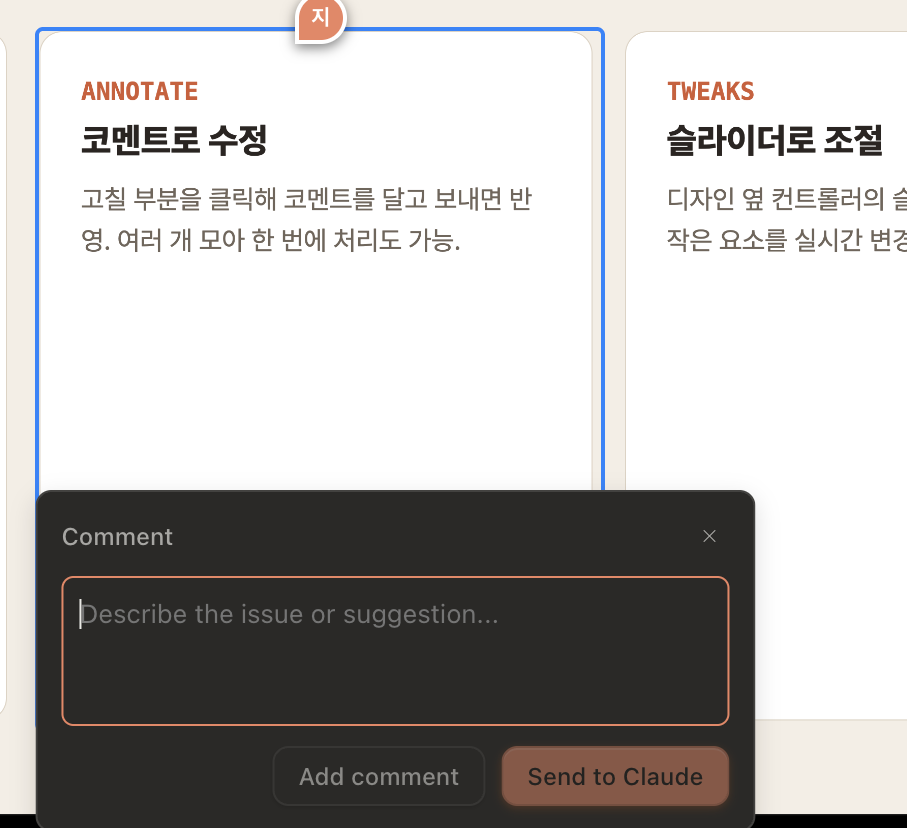Click the Add comment button
Screen dimensions: 907x828
click(378, 777)
